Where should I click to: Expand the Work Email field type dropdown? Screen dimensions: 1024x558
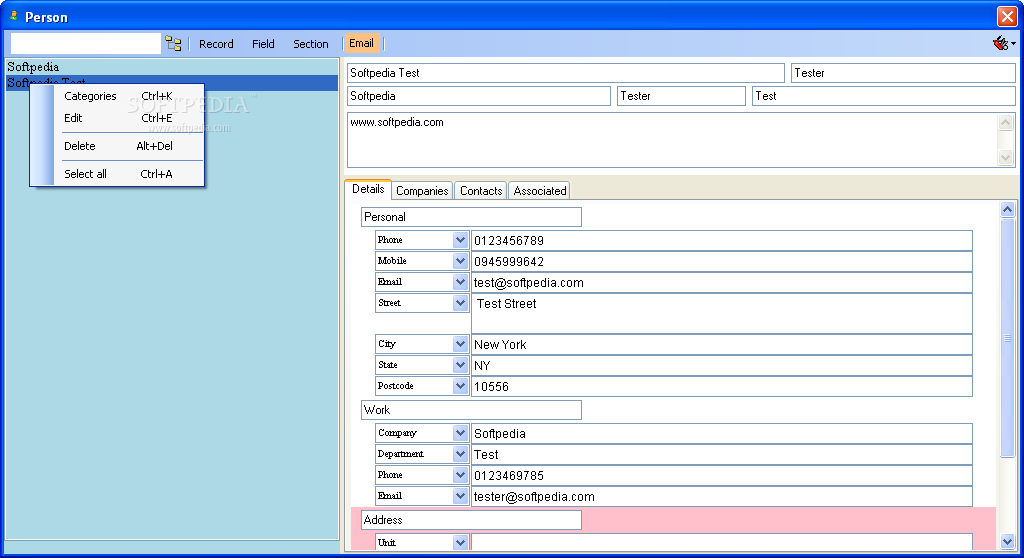click(x=460, y=496)
